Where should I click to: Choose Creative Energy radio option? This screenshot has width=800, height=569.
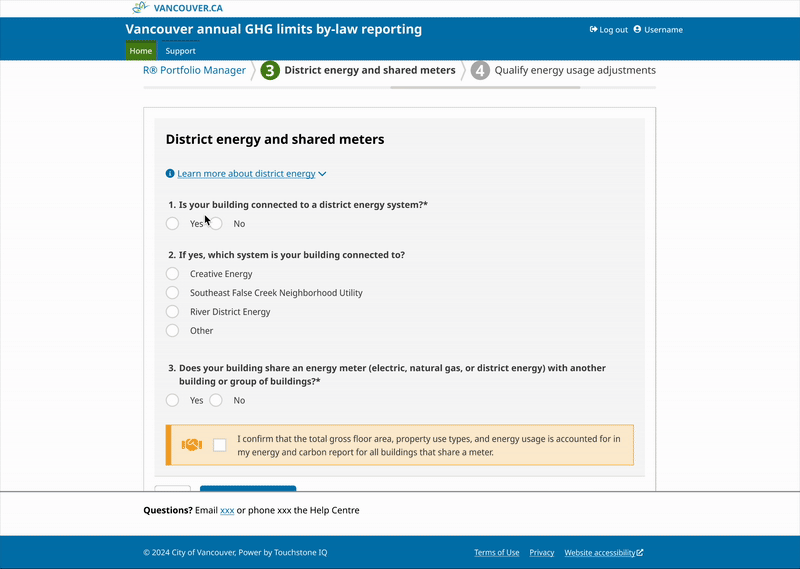tap(172, 274)
